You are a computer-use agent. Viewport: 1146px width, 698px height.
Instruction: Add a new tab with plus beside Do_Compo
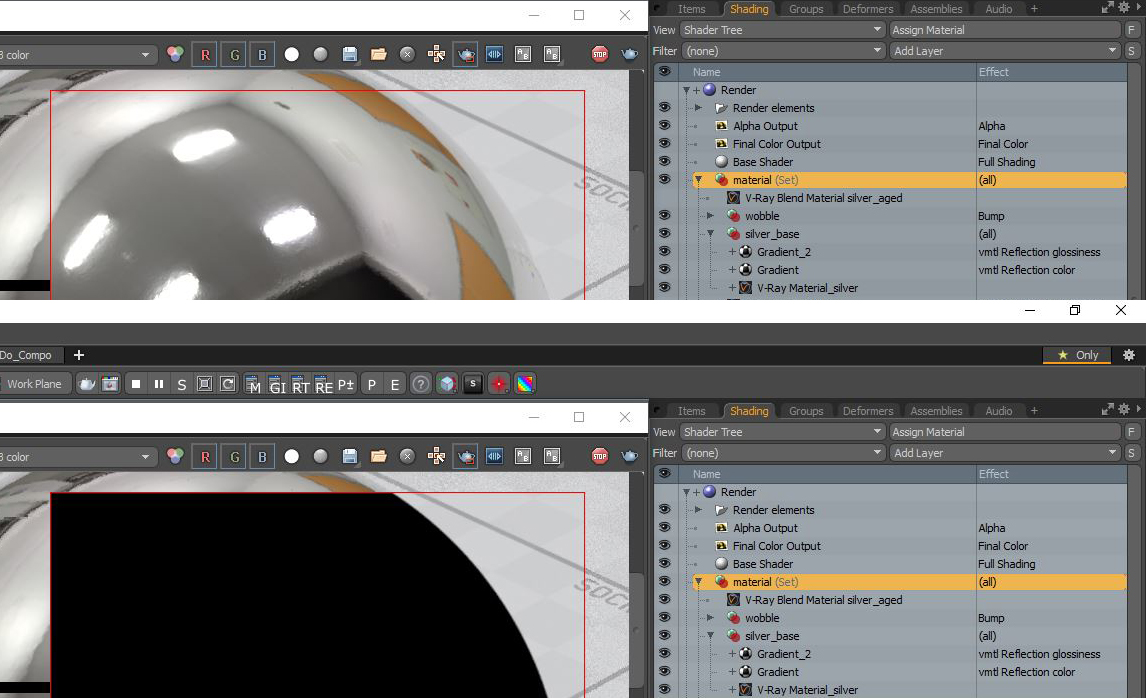click(79, 354)
